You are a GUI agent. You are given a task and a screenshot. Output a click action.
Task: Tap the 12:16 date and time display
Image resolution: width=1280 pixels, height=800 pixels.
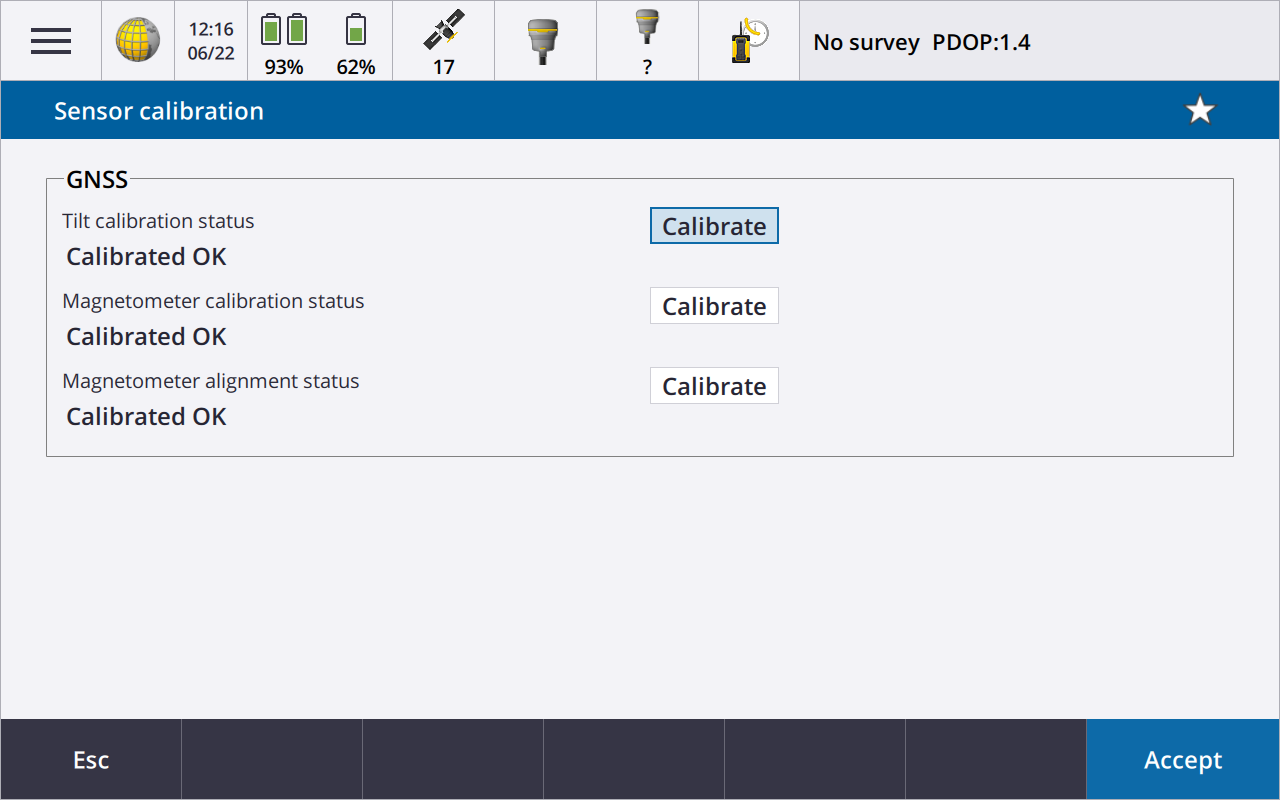click(x=211, y=41)
